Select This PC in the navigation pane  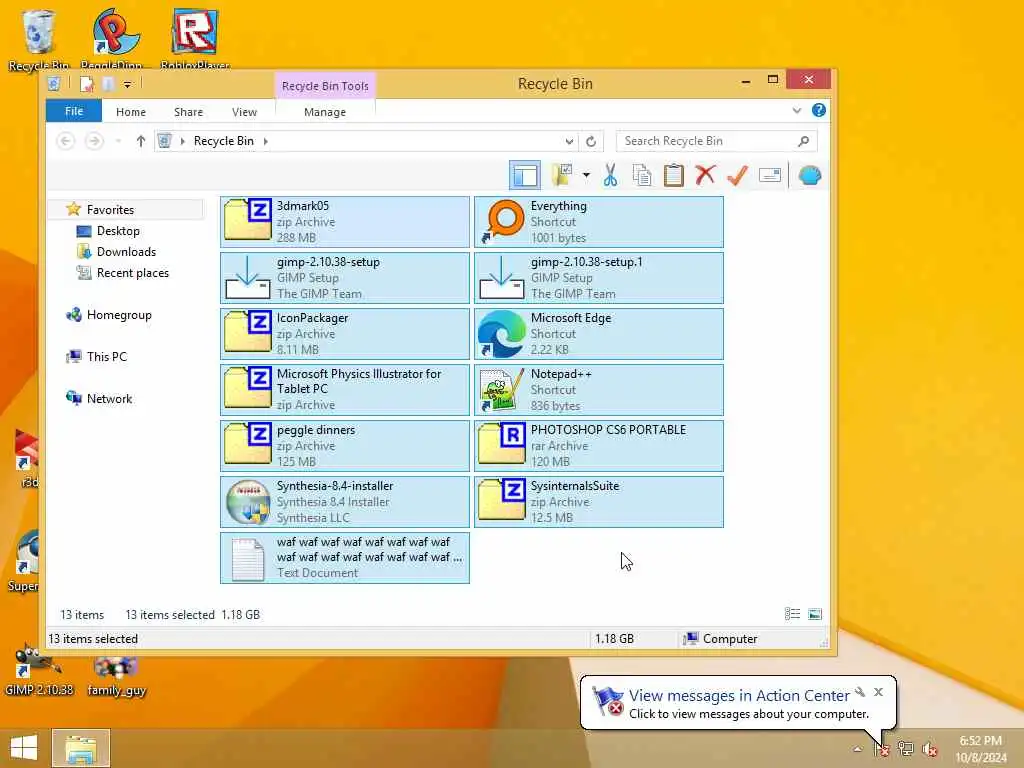click(x=106, y=357)
